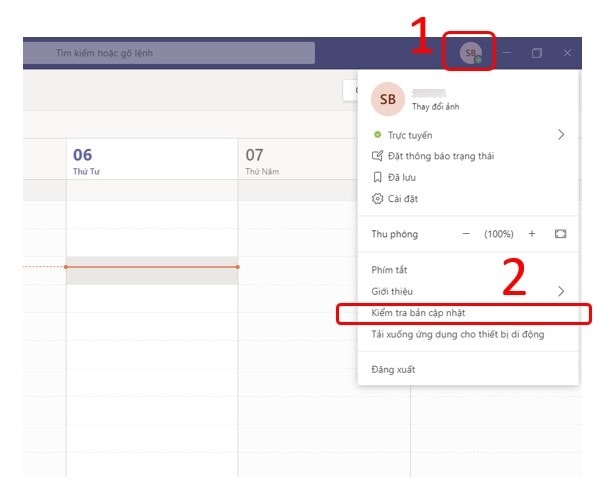
Task: Expand the Giới thiệu chevron arrow
Action: click(x=561, y=291)
